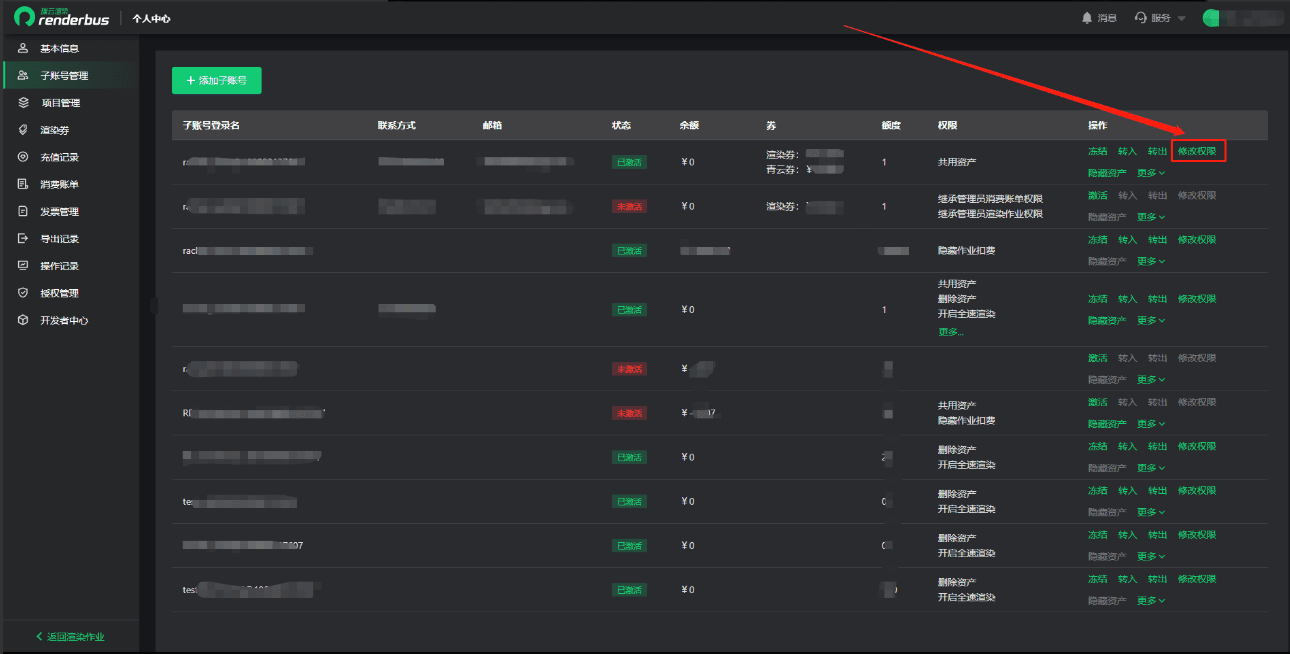1290x654 pixels.
Task: Click 返回渲染作业 at the sidebar bottom
Action: [70, 636]
